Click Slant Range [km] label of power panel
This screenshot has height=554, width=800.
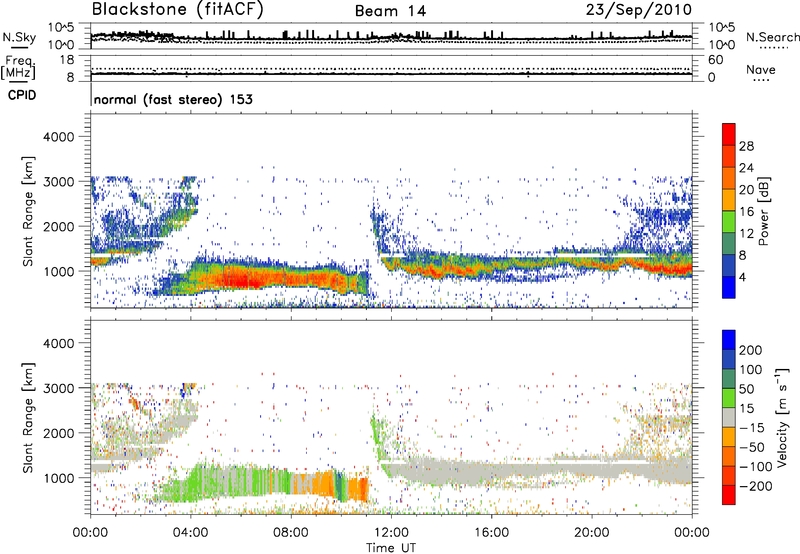point(28,211)
